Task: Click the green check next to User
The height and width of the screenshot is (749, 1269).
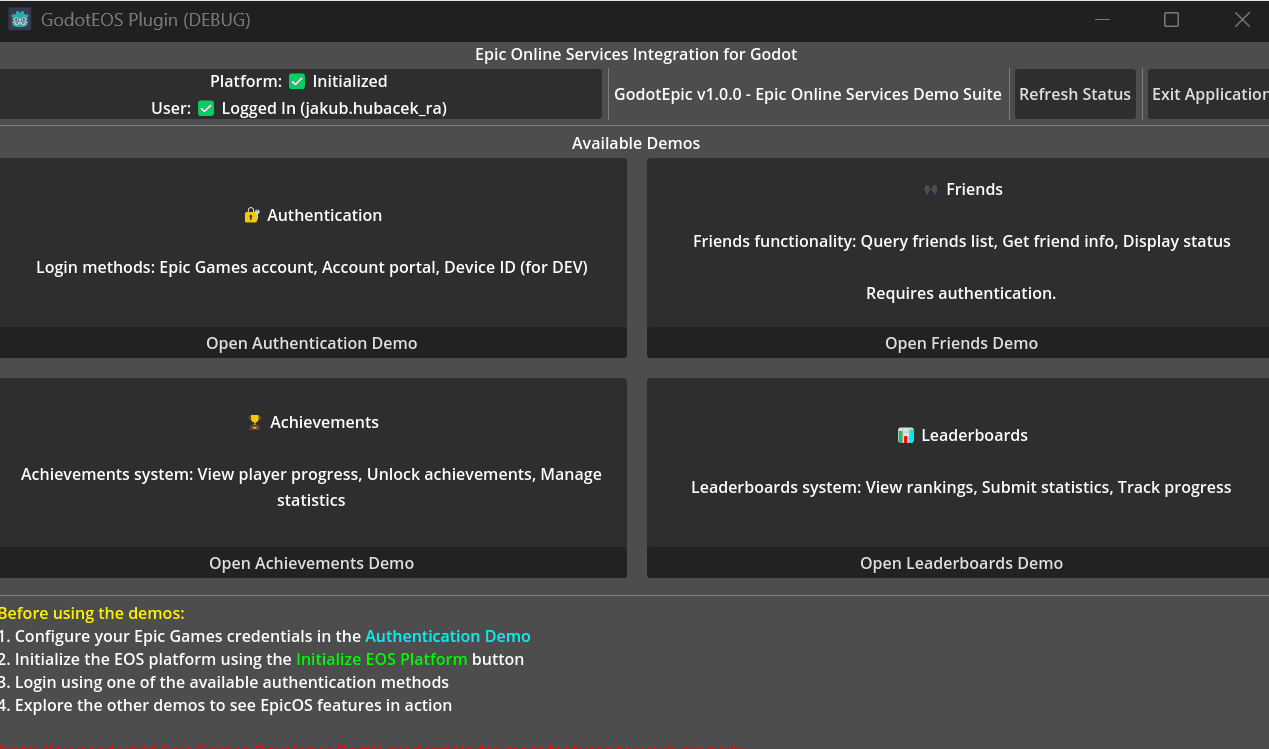Action: (206, 108)
